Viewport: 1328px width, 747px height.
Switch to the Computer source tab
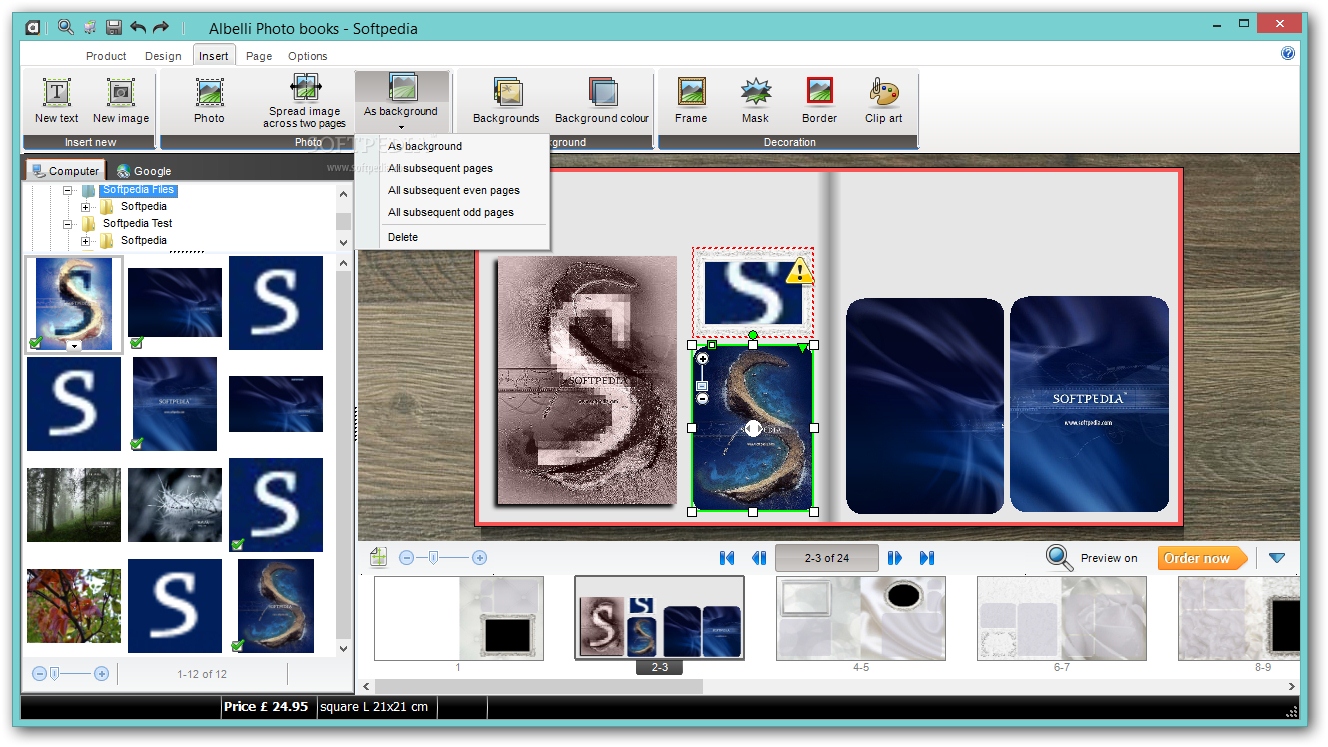click(66, 171)
